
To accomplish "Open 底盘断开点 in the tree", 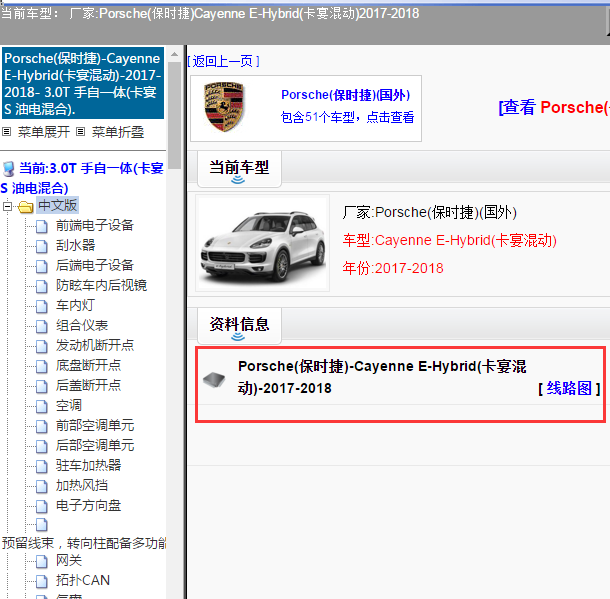I will 88,366.
